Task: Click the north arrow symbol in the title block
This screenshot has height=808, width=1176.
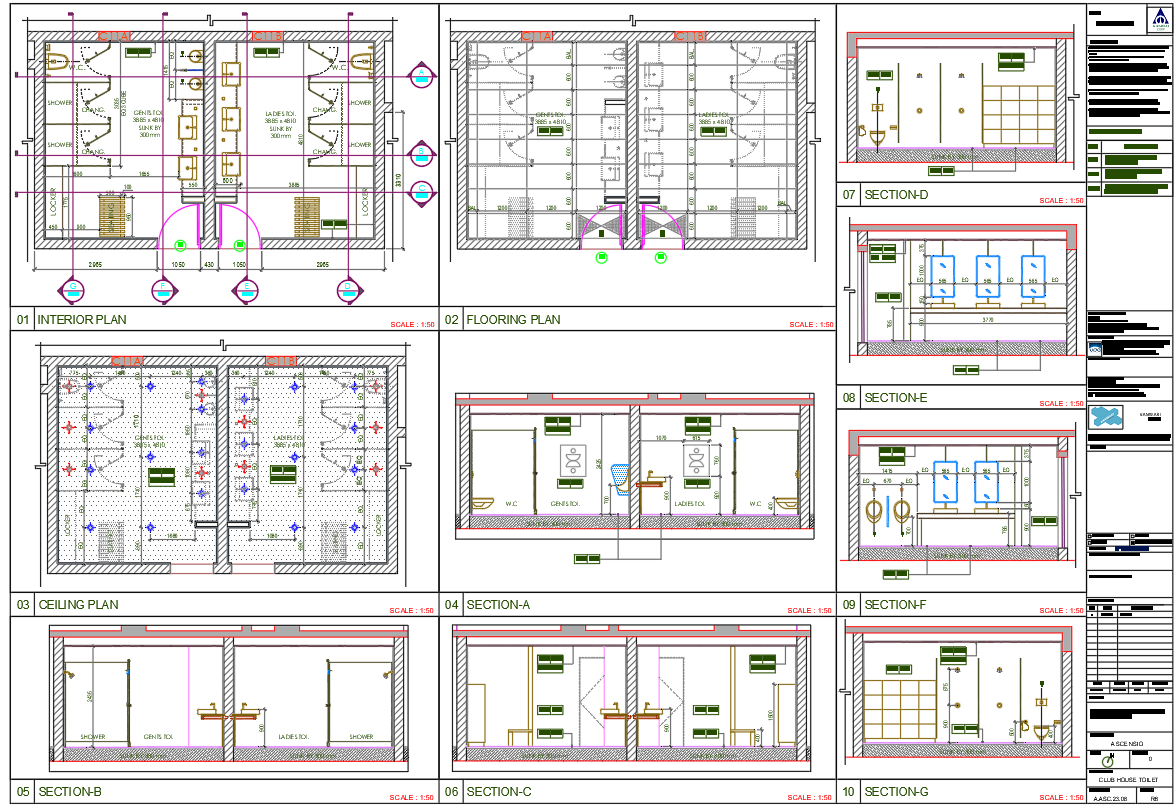Action: coord(1107,760)
